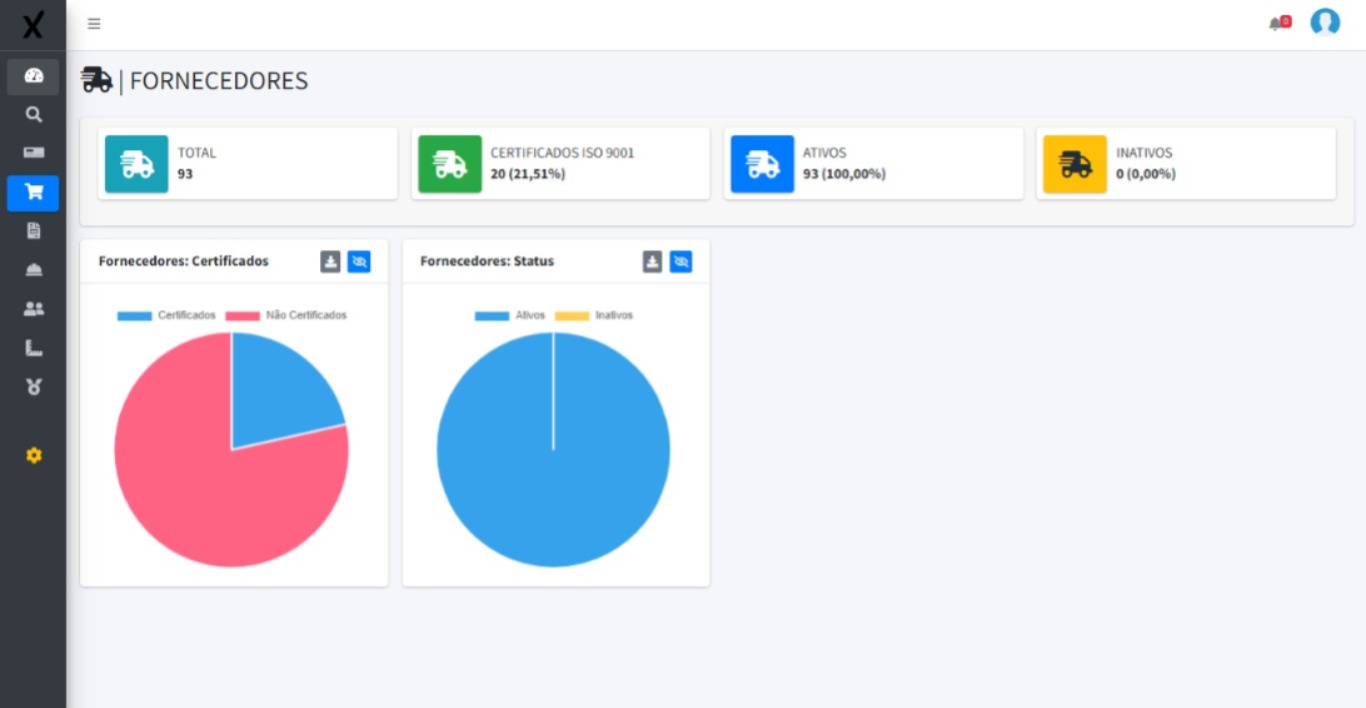Screen dimensions: 1366x708
Task: Click the service bell sidebar icon
Action: (33, 270)
